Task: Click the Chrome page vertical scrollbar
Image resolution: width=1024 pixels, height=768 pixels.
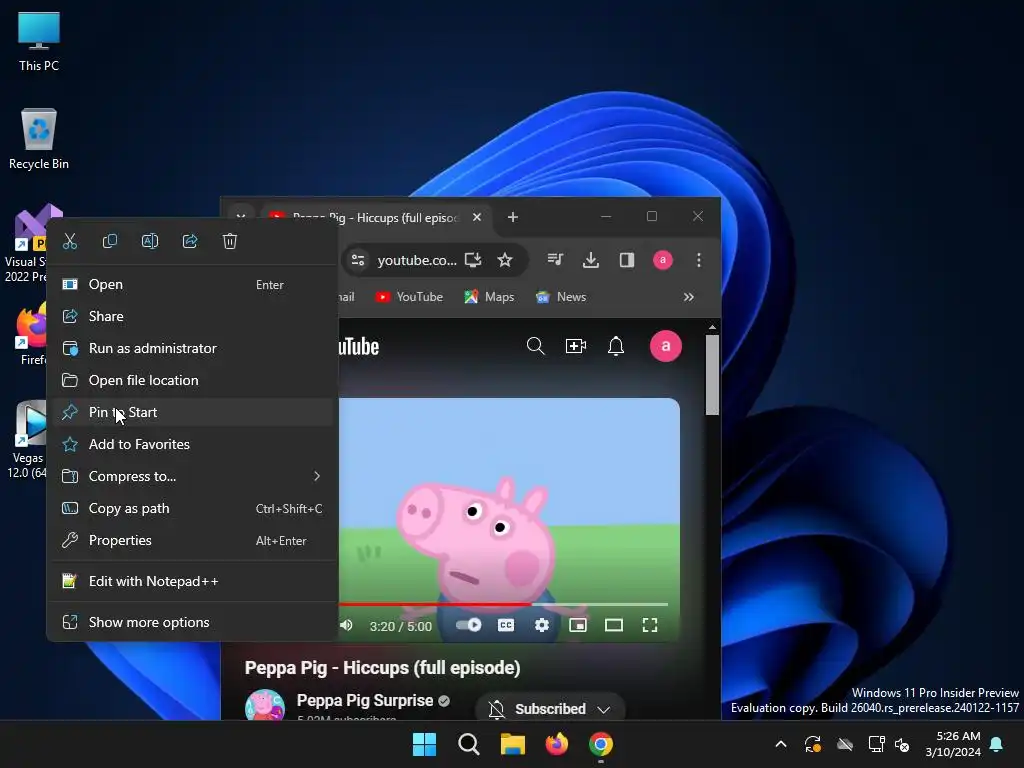Action: (x=712, y=375)
